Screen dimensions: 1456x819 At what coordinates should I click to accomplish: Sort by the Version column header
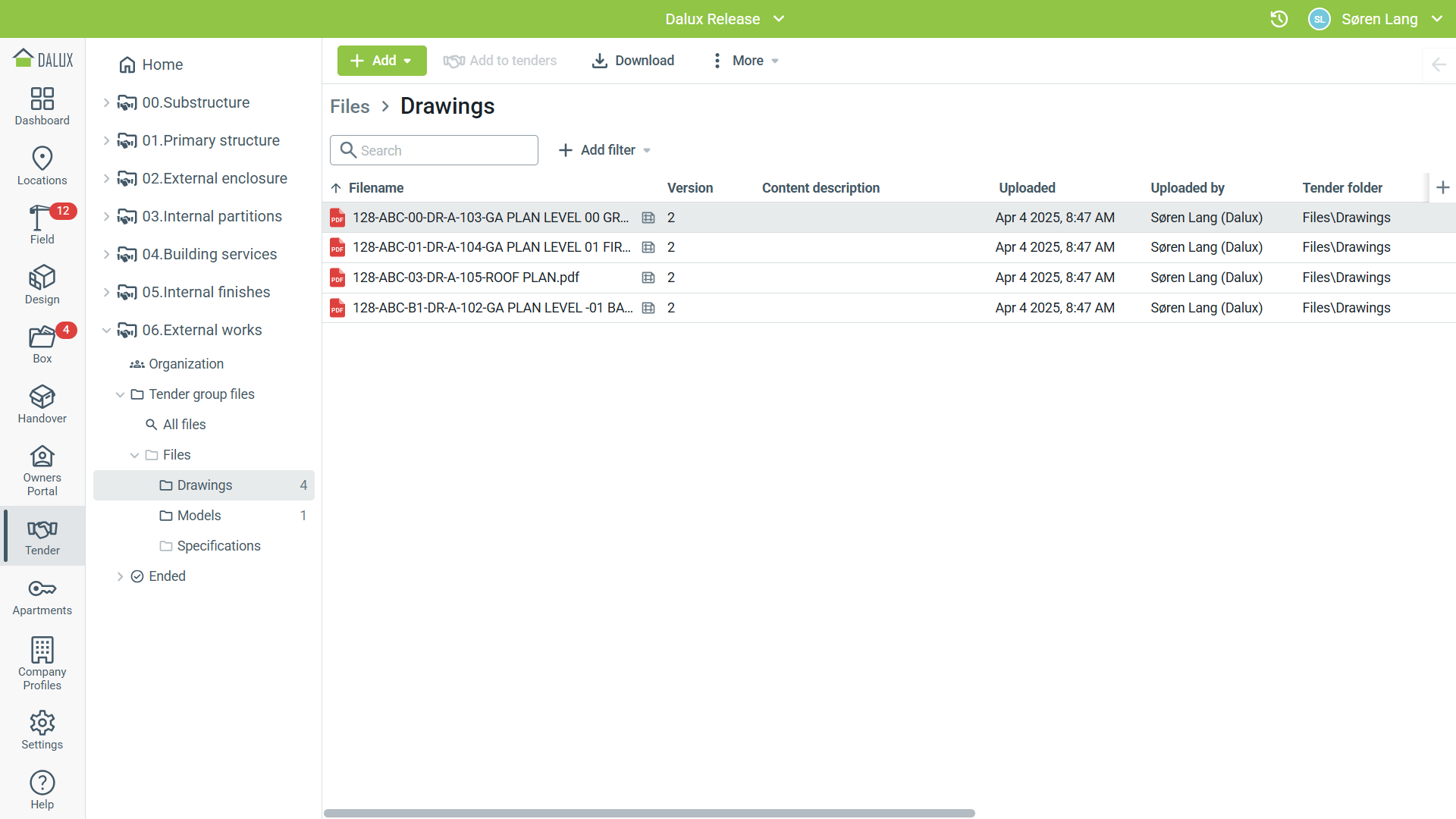(x=690, y=188)
